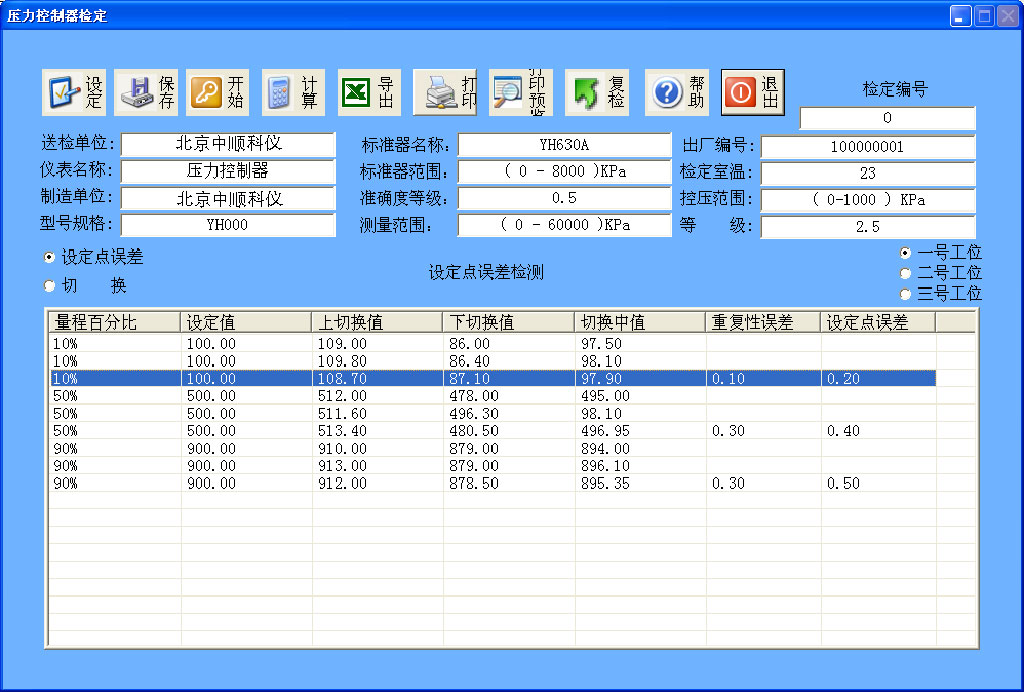Image resolution: width=1024 pixels, height=692 pixels.
Task: Click the 准确度等级 field showing 0.5
Action: (564, 198)
